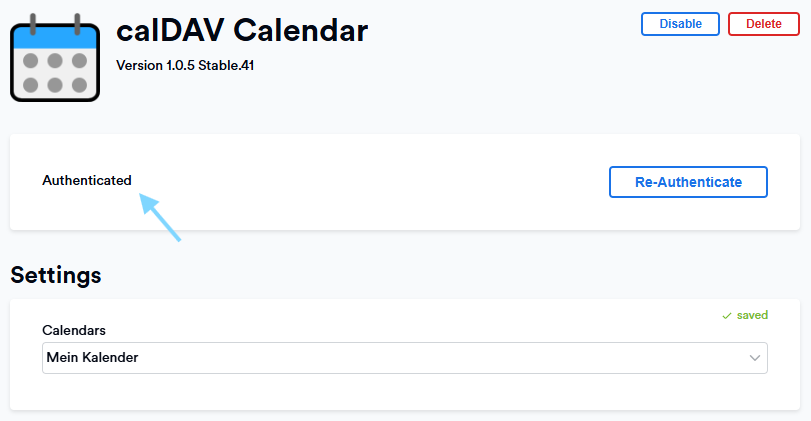Delete the calDAV Calendar plugin
811x421 pixels.
tap(763, 24)
